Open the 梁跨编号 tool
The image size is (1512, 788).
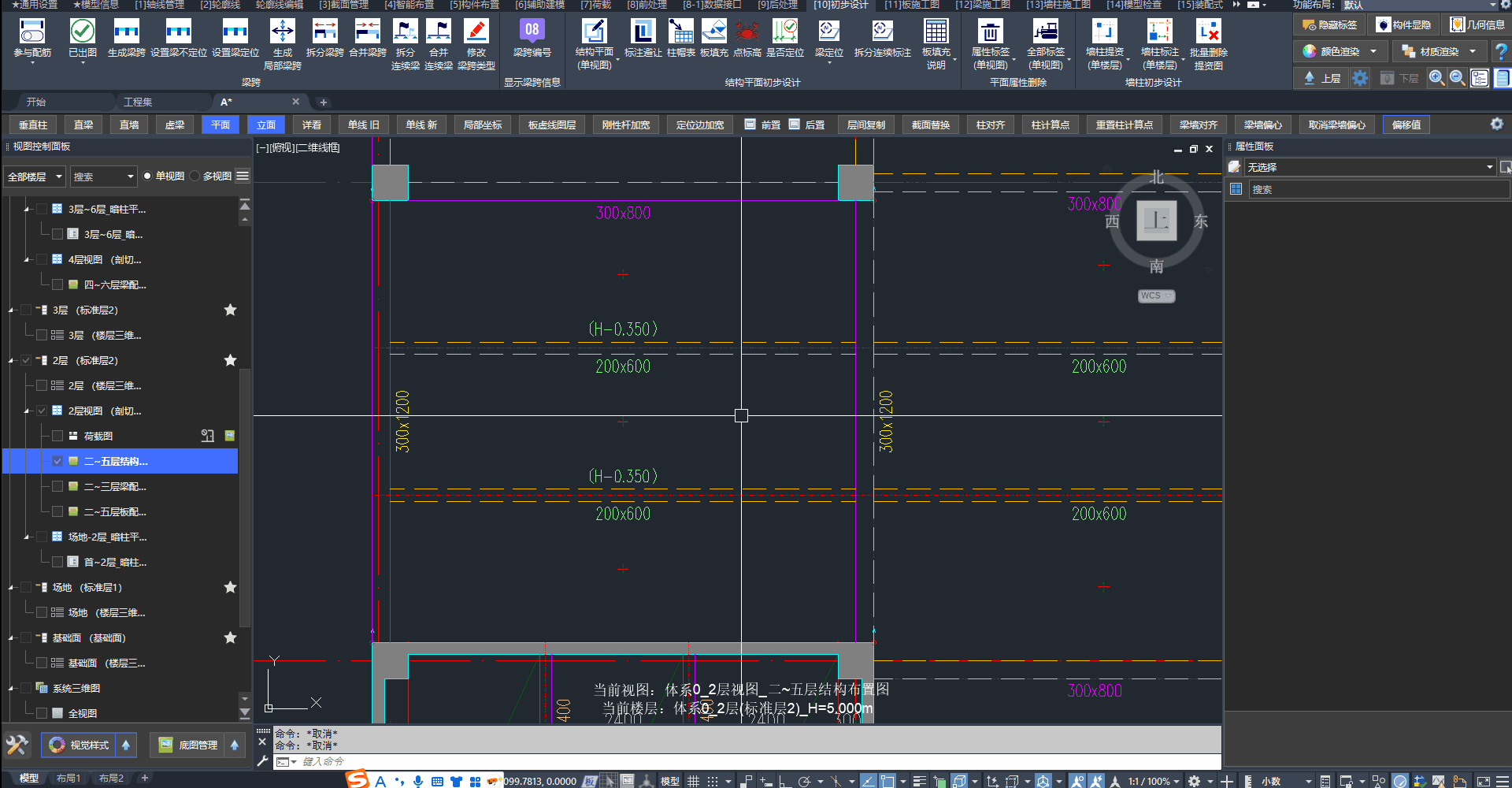coord(532,32)
